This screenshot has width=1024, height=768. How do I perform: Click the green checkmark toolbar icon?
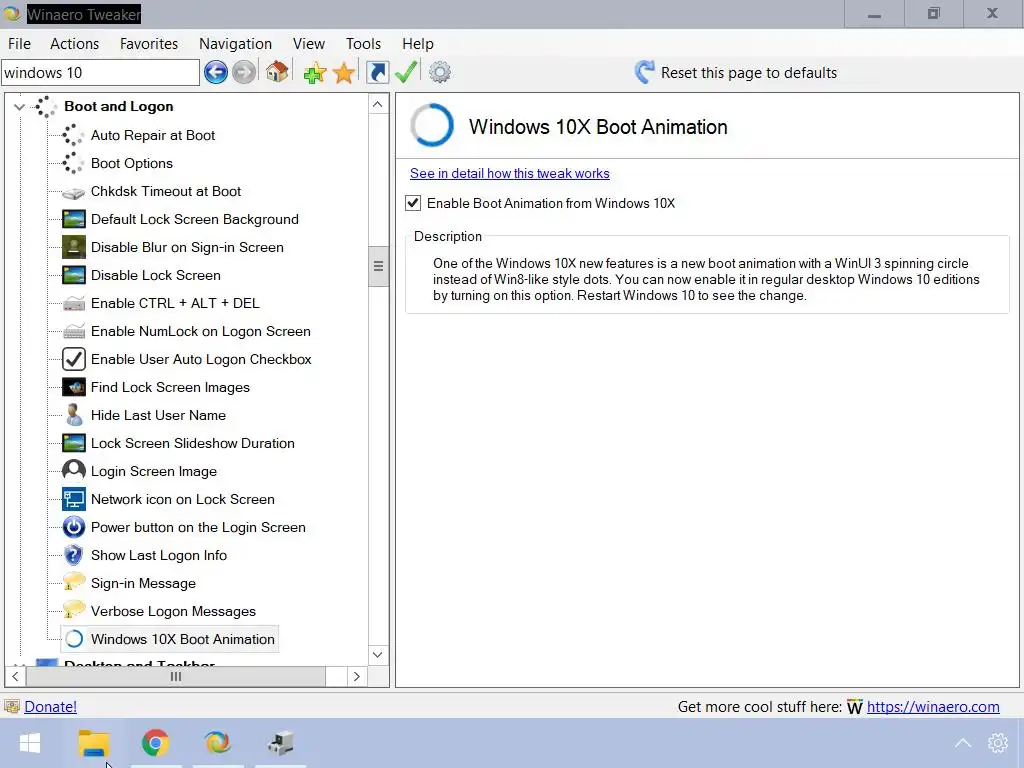click(x=406, y=72)
